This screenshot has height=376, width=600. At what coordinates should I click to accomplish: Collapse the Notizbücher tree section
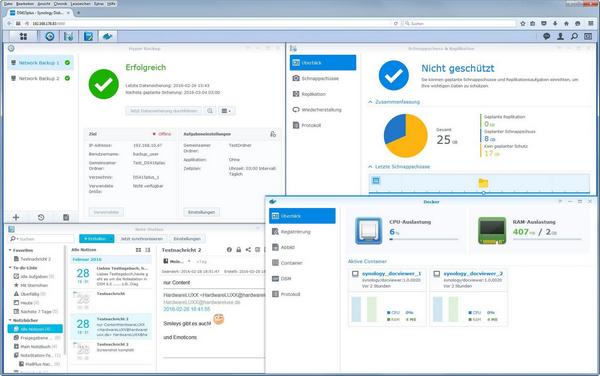(x=10, y=320)
